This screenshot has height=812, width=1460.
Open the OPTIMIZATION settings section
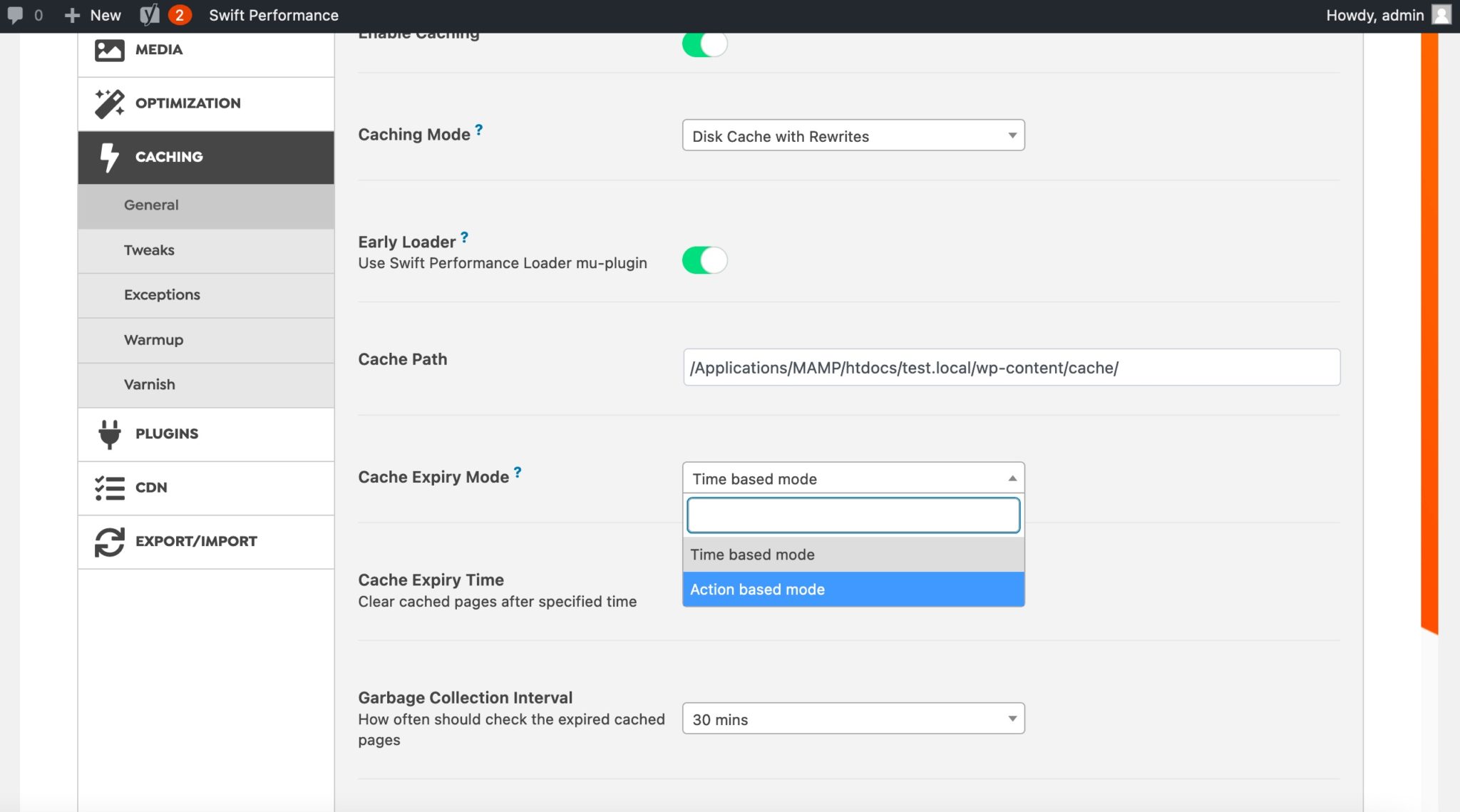coord(206,104)
